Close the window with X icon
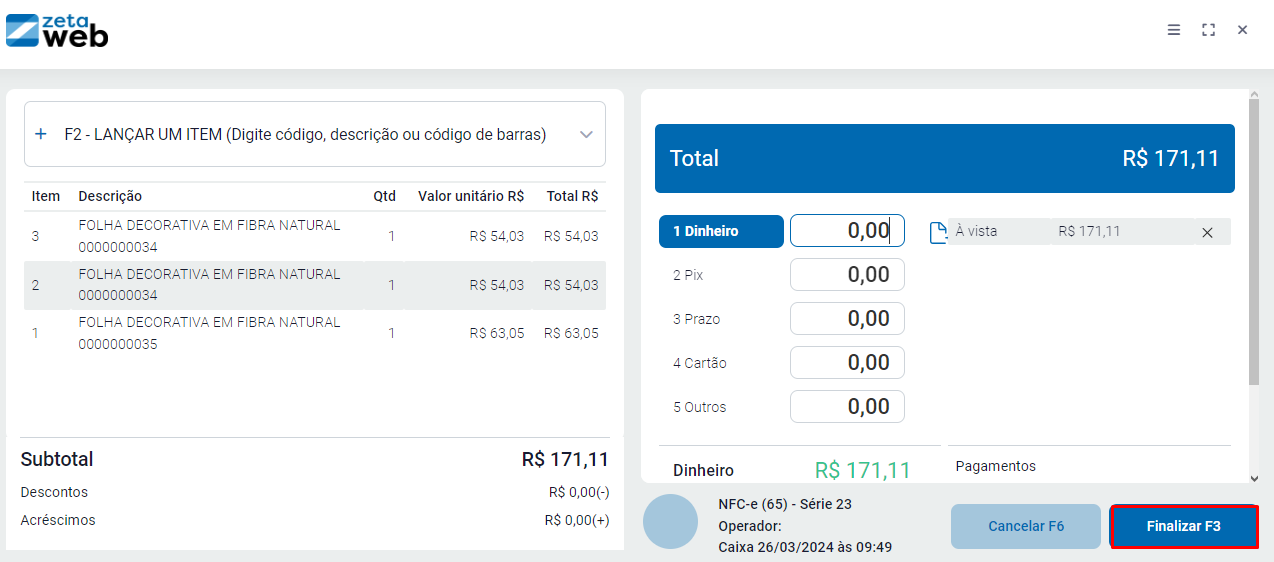The image size is (1274, 562). click(x=1242, y=30)
